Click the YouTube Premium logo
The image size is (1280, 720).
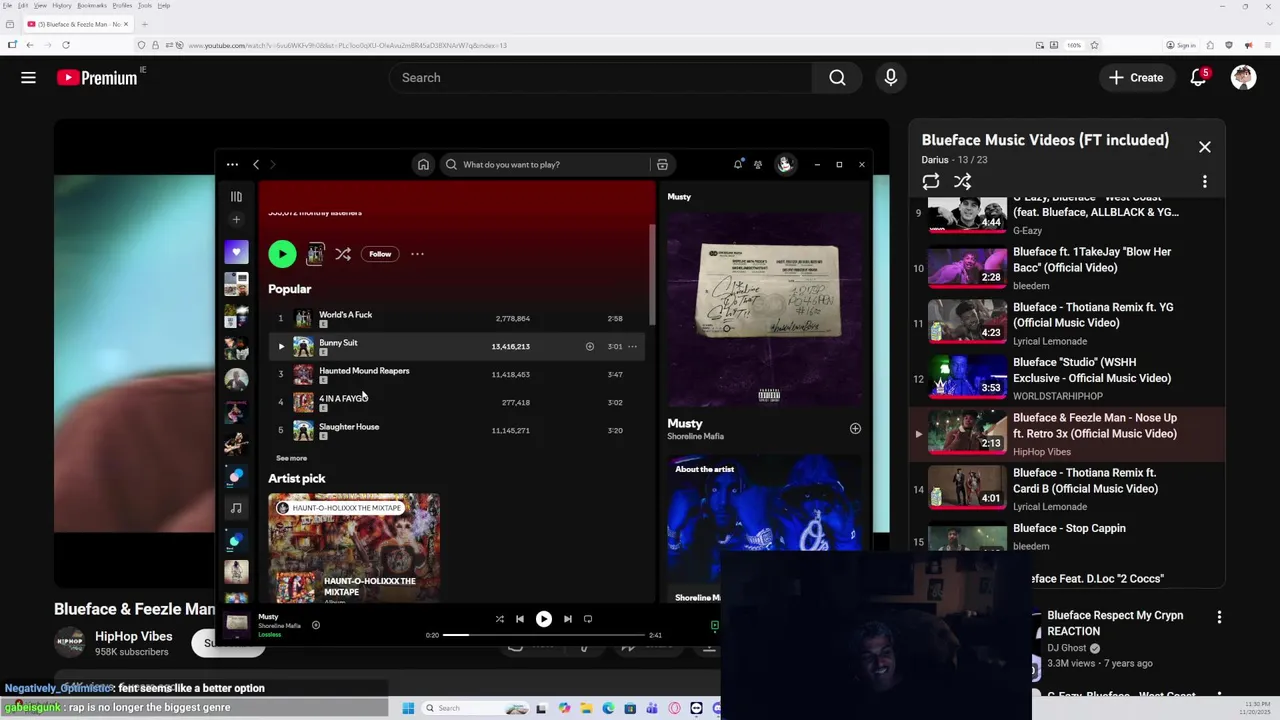click(x=97, y=78)
